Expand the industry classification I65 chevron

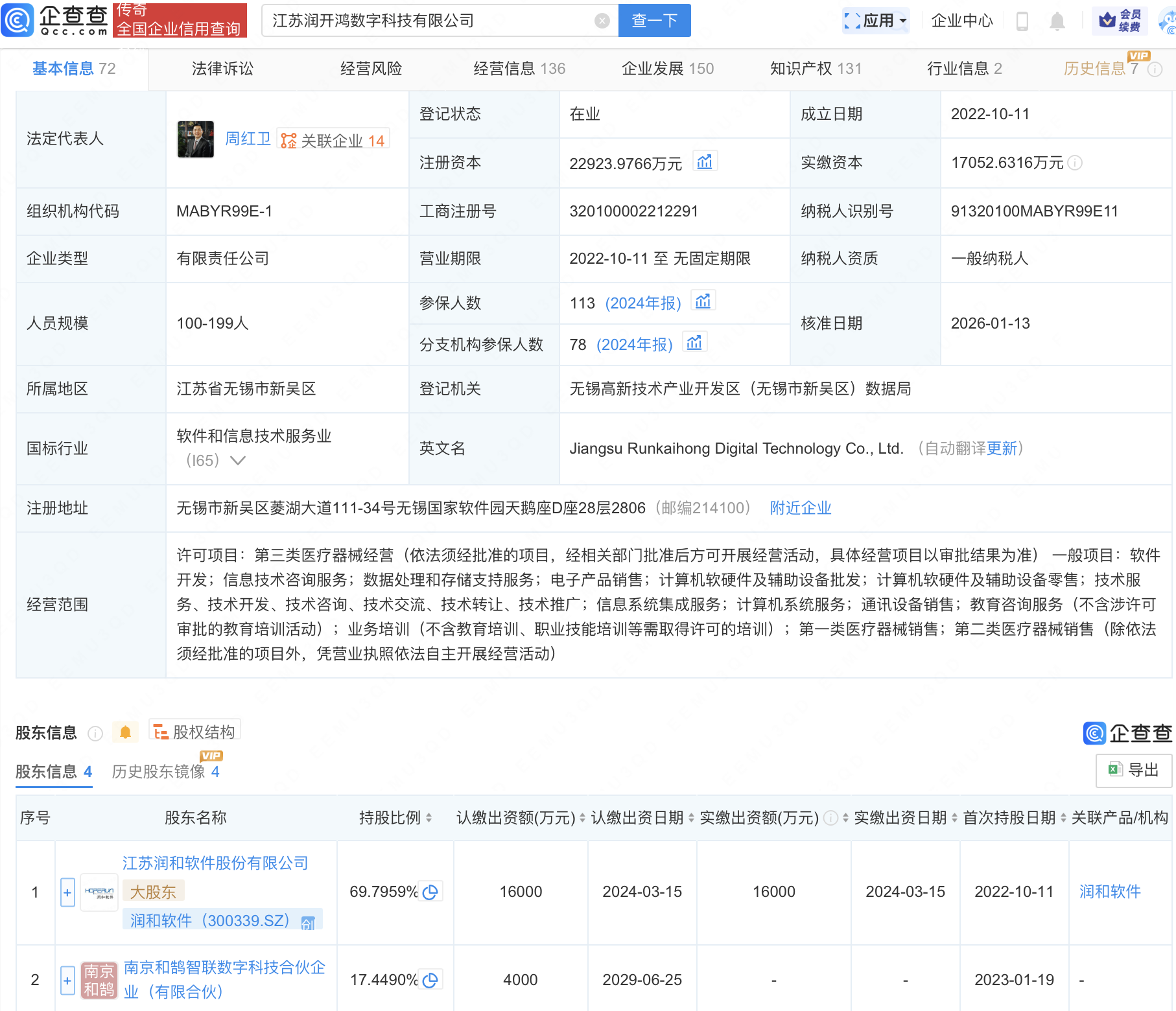coord(238,461)
